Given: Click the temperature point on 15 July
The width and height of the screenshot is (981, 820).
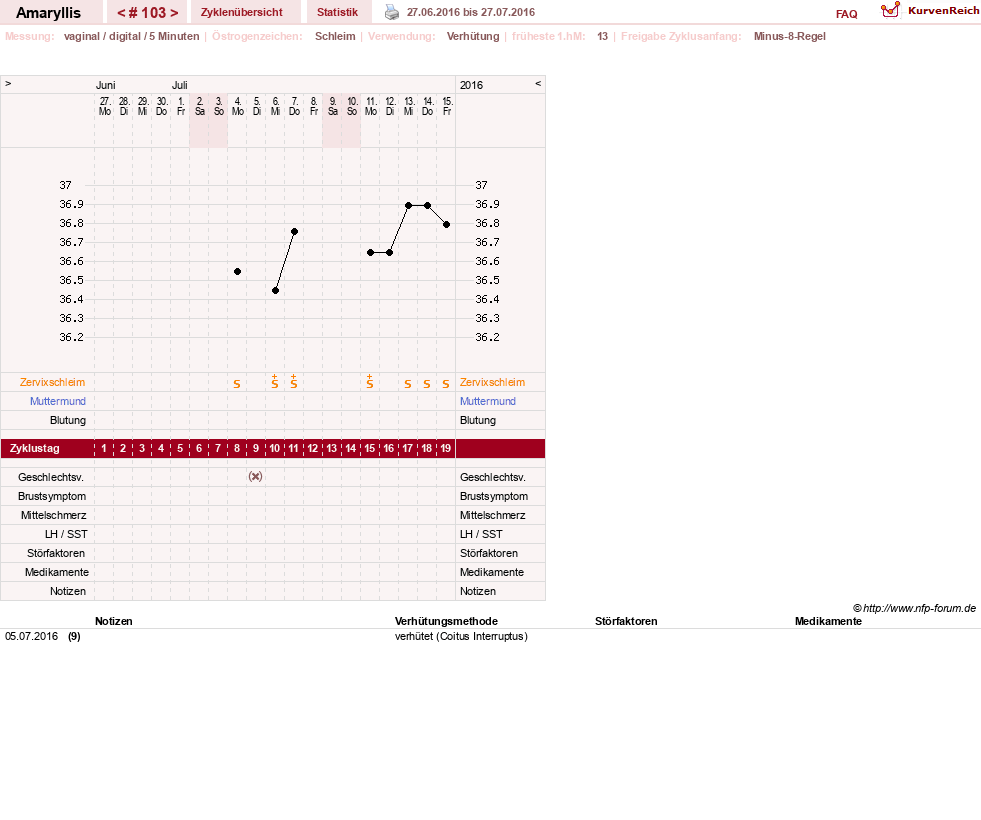Looking at the screenshot, I should 447,225.
